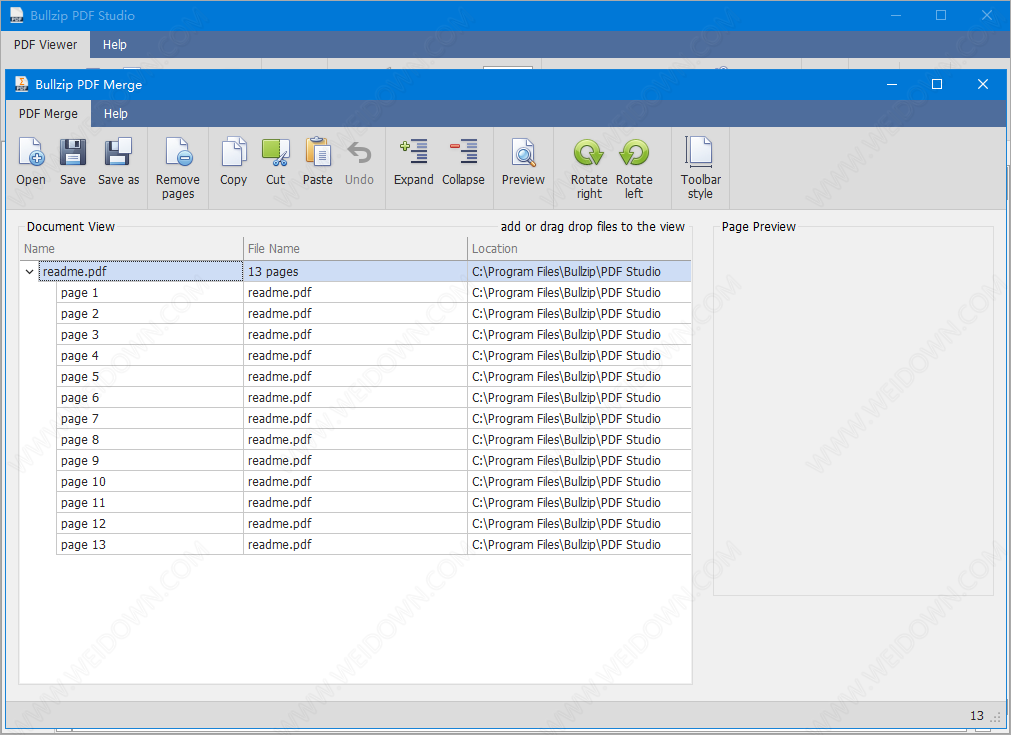Collapse the readme.pdf tree node chevron
The image size is (1011, 735).
point(29,271)
